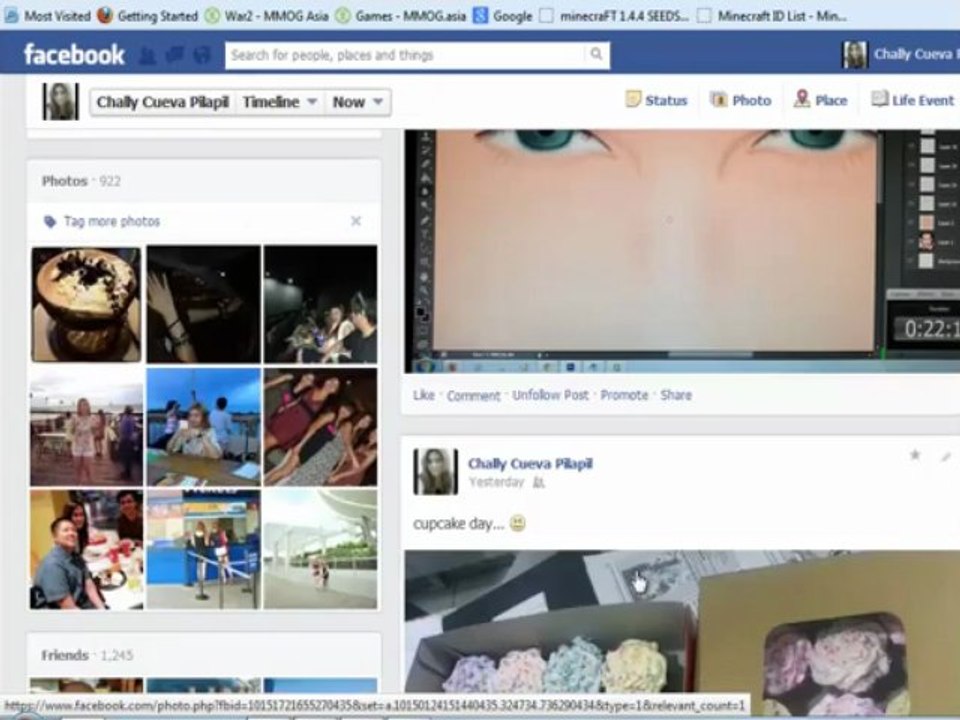Open the white architecture photo thumbnail
This screenshot has width=960, height=720.
coord(320,549)
